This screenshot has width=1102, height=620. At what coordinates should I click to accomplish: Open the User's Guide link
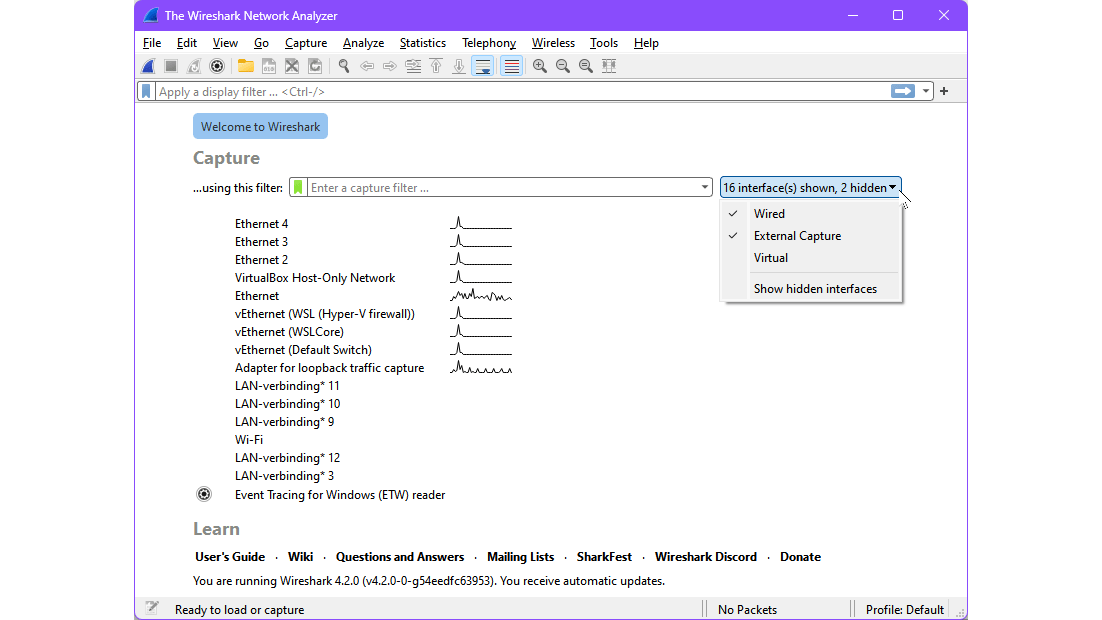click(x=230, y=557)
